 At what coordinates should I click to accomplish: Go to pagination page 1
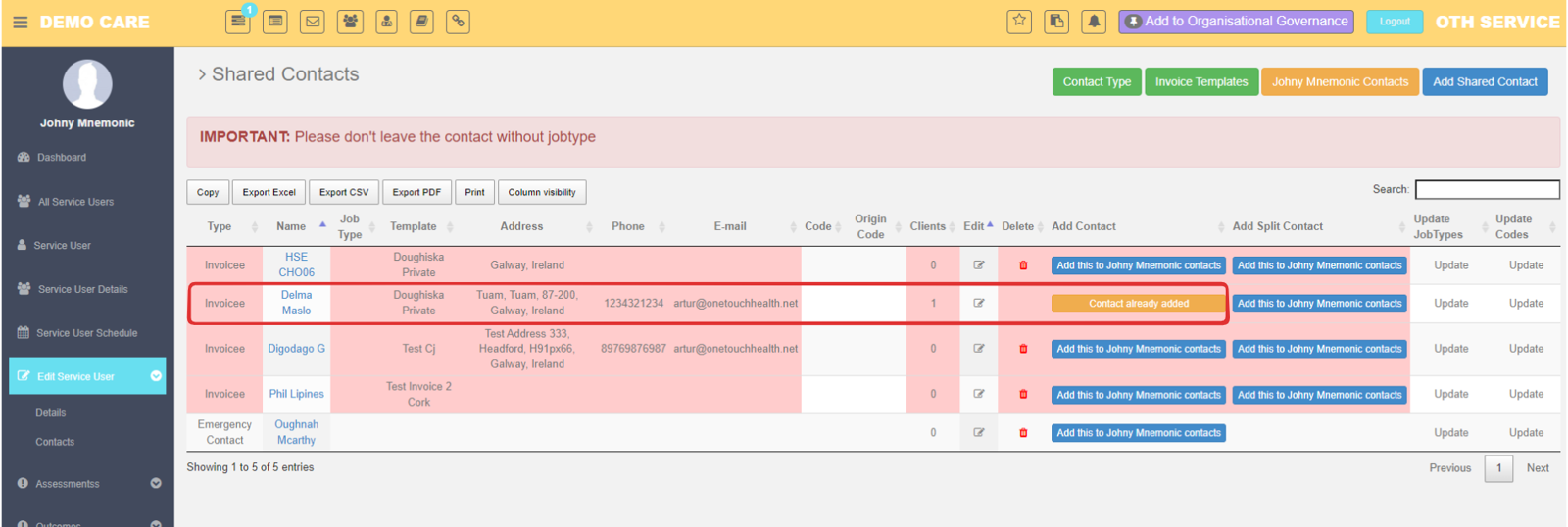[1498, 468]
